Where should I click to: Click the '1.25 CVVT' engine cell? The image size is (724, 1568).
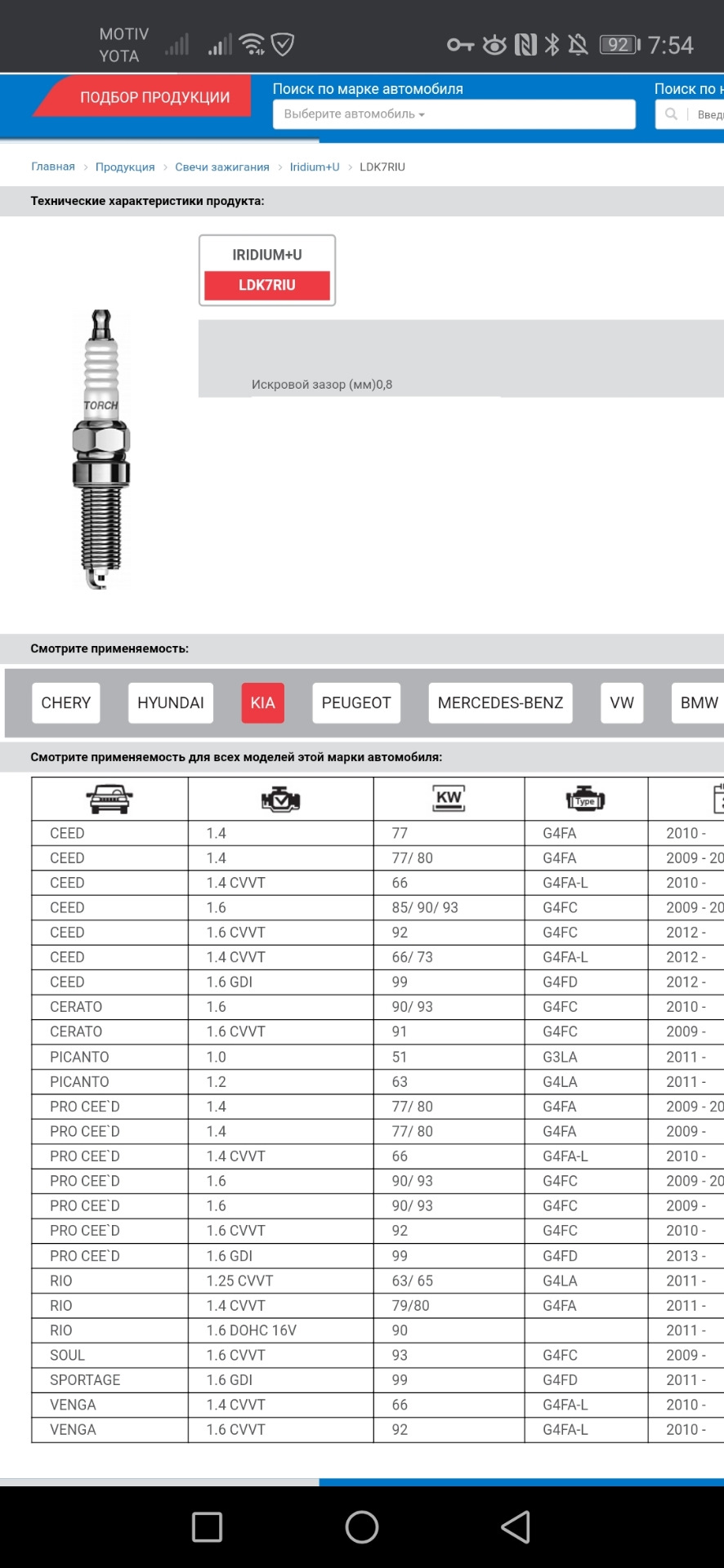[280, 1281]
